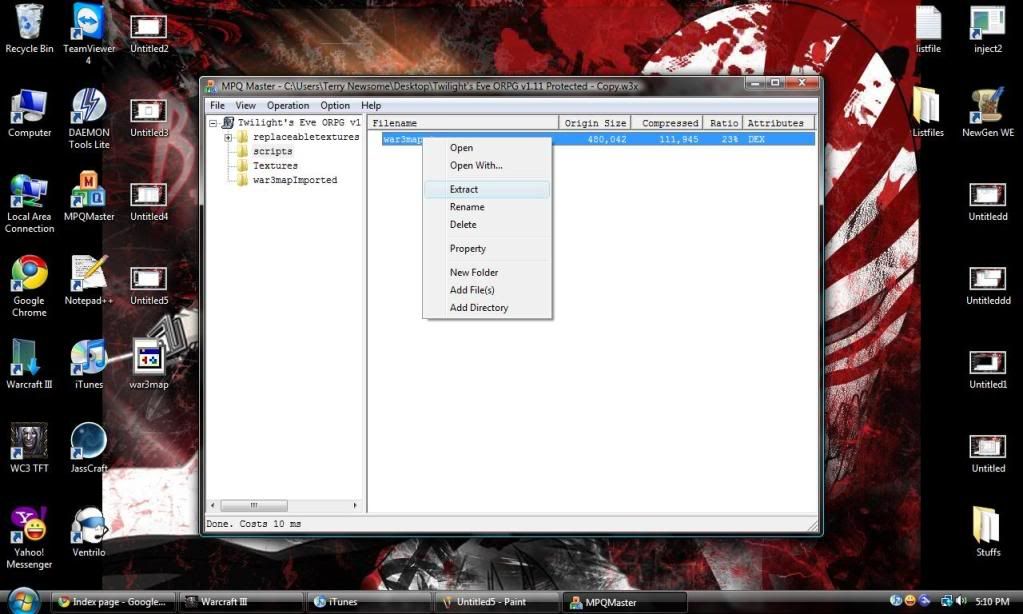This screenshot has height=614, width=1023.
Task: Select the Untitled1 desktop file
Action: [988, 371]
